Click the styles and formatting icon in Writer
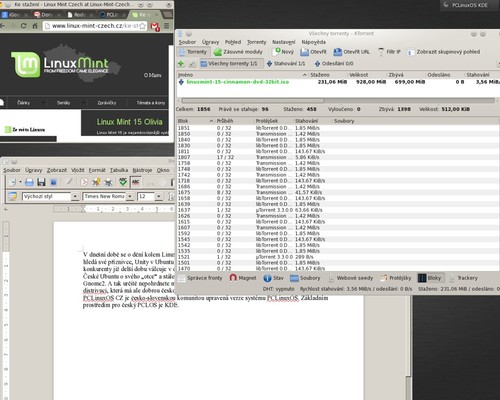Viewport: 500px width, 400px height. (x=13, y=196)
